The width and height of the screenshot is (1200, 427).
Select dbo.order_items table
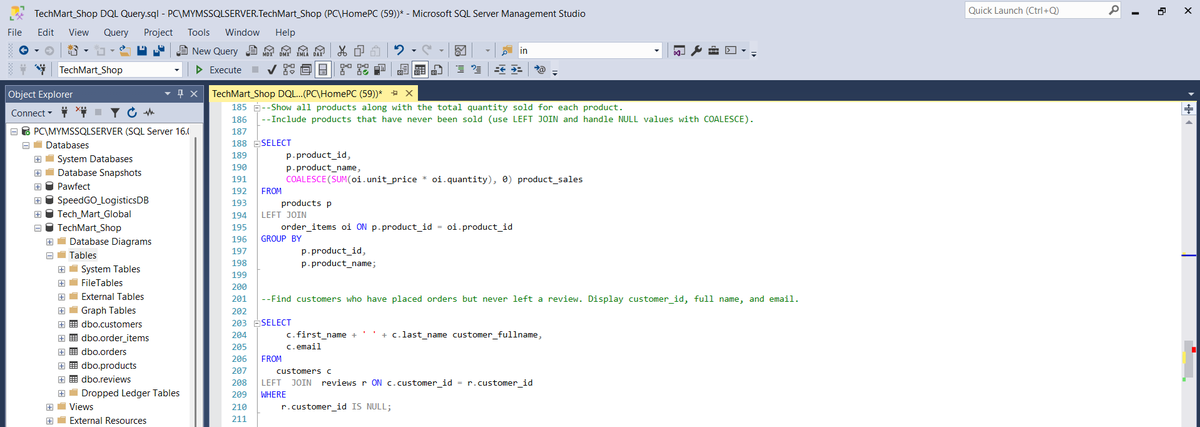[x=115, y=338]
